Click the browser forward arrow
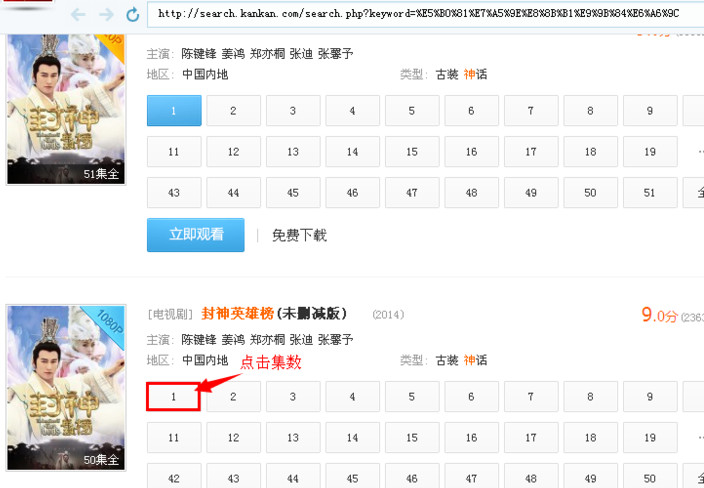 (106, 15)
